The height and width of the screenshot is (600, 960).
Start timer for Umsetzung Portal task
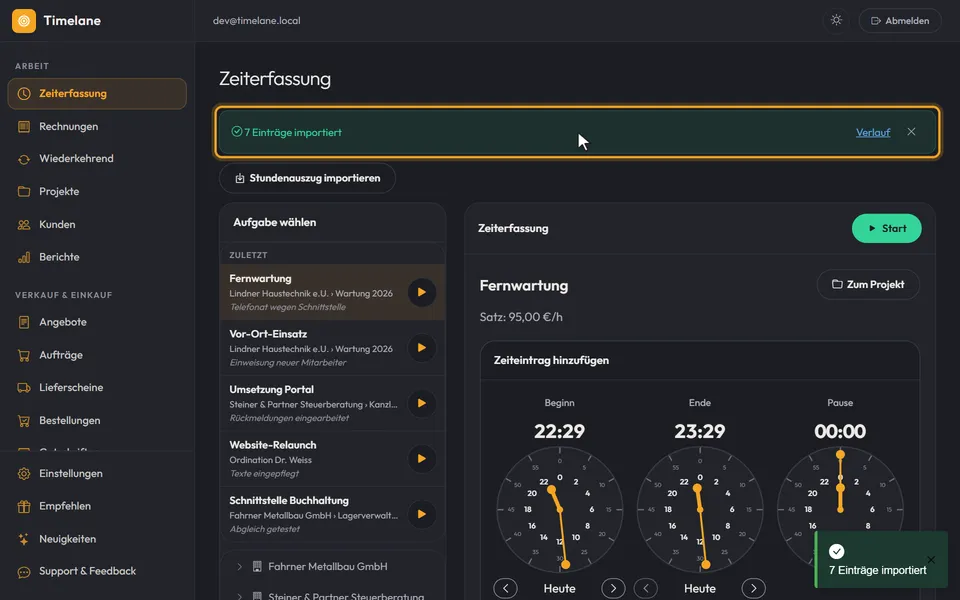pos(422,403)
